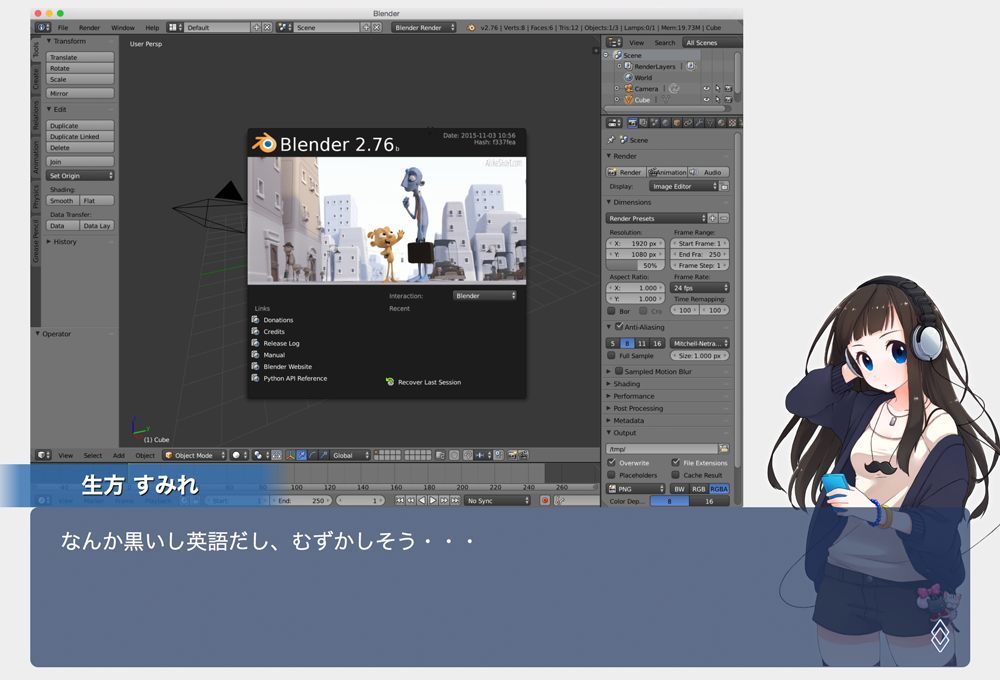
Task: Open the Release Log link on splash
Action: (281, 343)
